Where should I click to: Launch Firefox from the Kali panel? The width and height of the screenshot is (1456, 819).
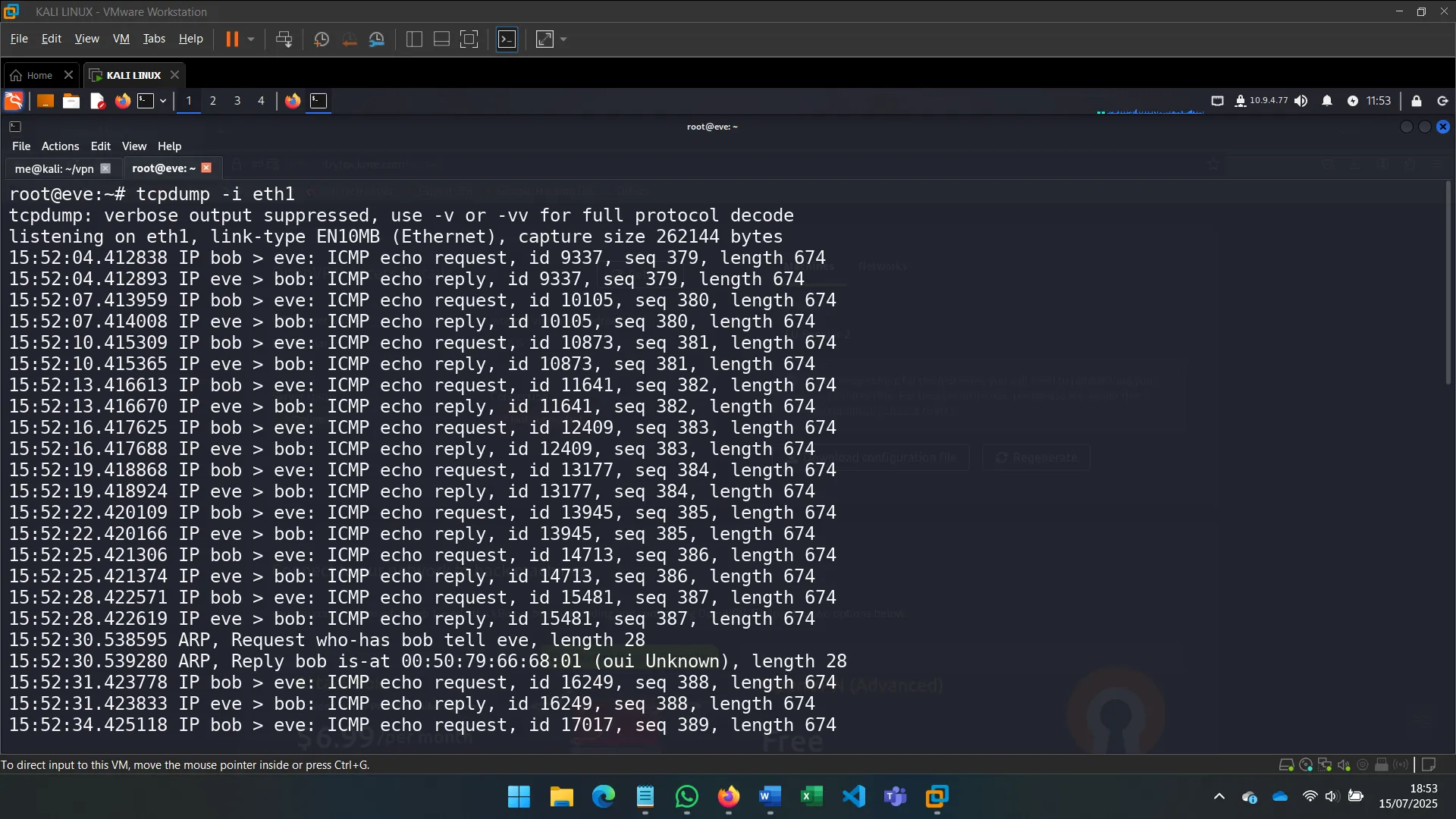(x=122, y=101)
